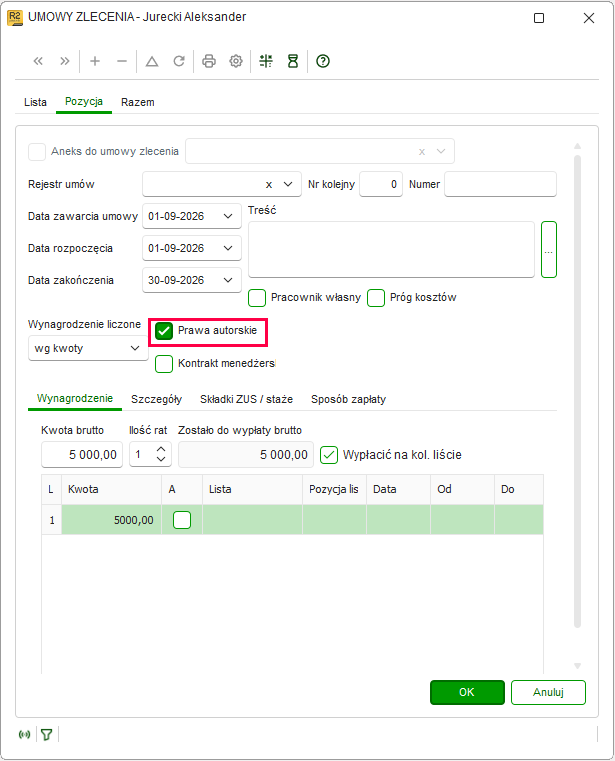Open settings gear icon in toolbar

click(x=236, y=61)
